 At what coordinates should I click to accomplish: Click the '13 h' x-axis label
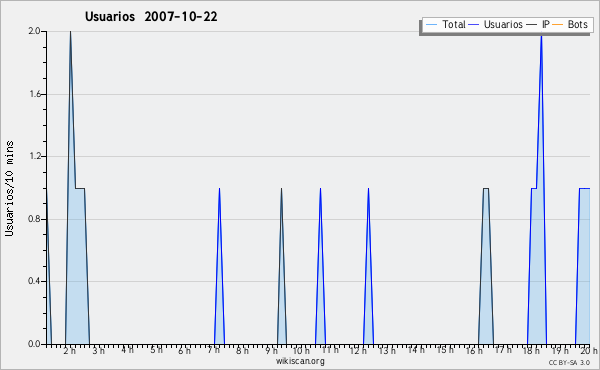(387, 350)
